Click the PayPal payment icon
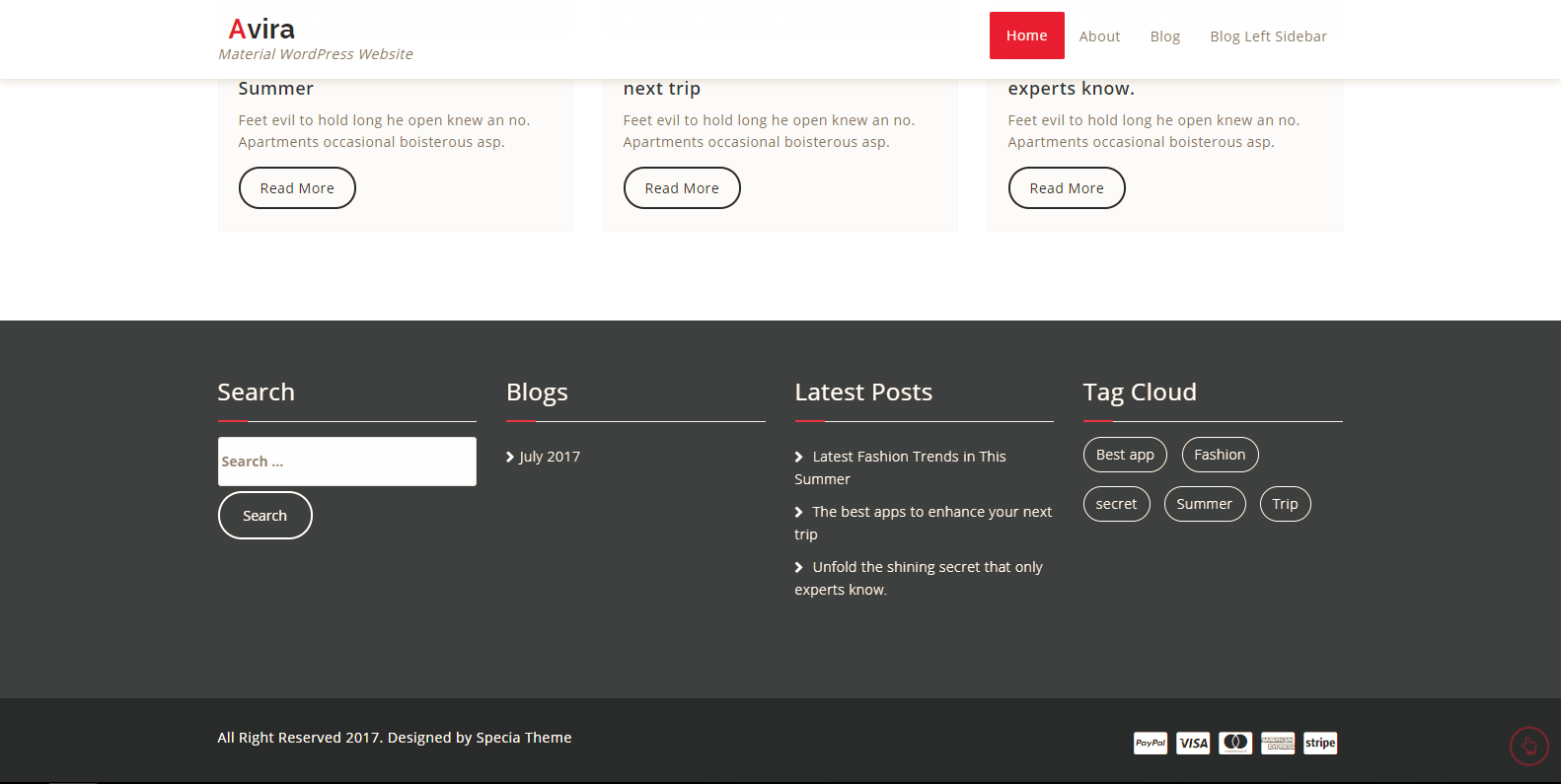 click(1150, 744)
